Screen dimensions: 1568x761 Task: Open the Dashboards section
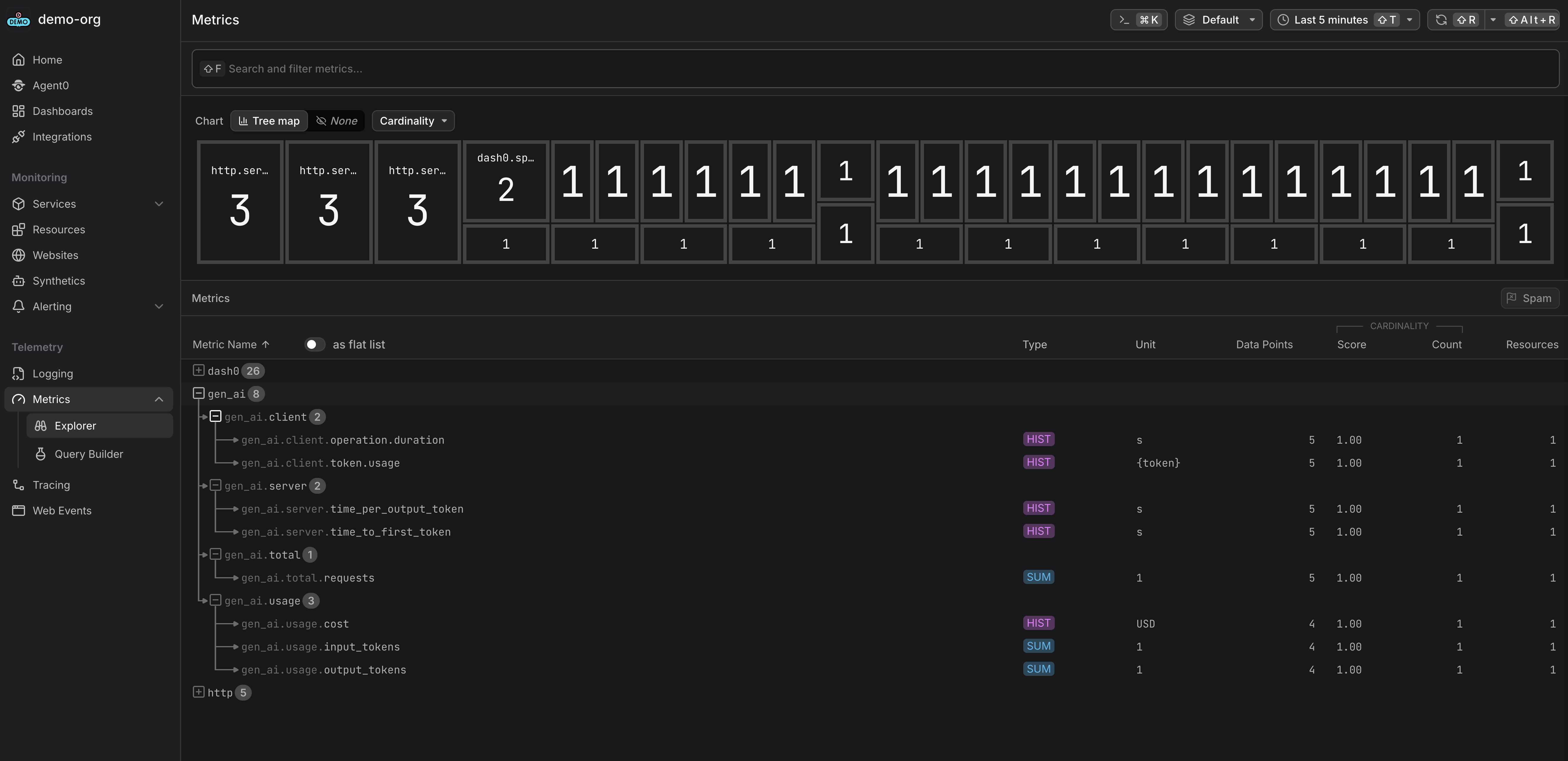tap(62, 111)
